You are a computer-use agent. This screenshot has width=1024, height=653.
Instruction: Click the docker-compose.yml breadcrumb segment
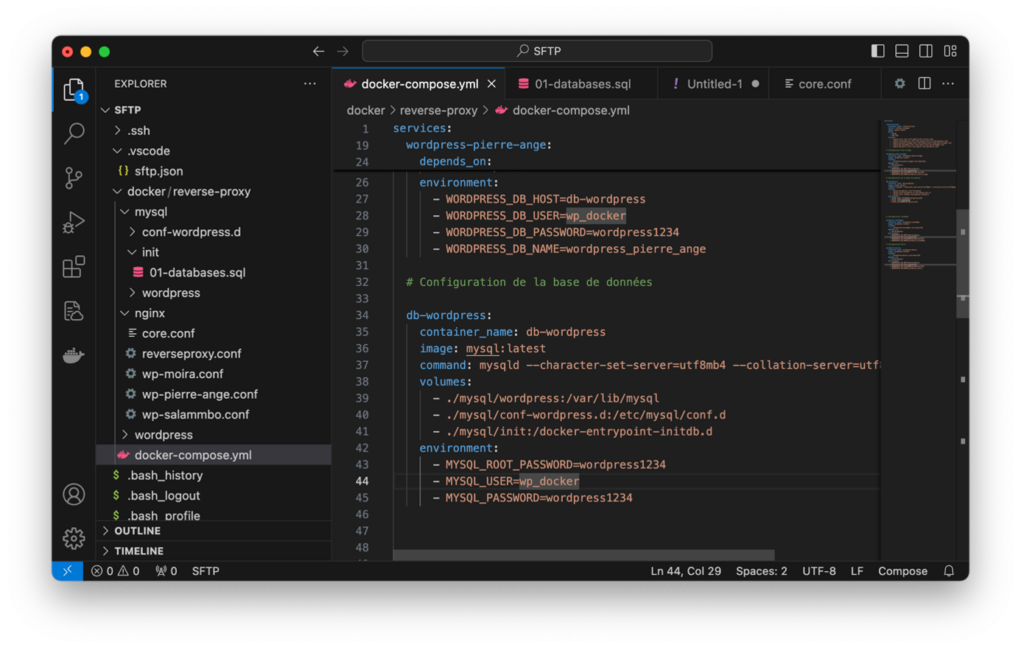562,110
